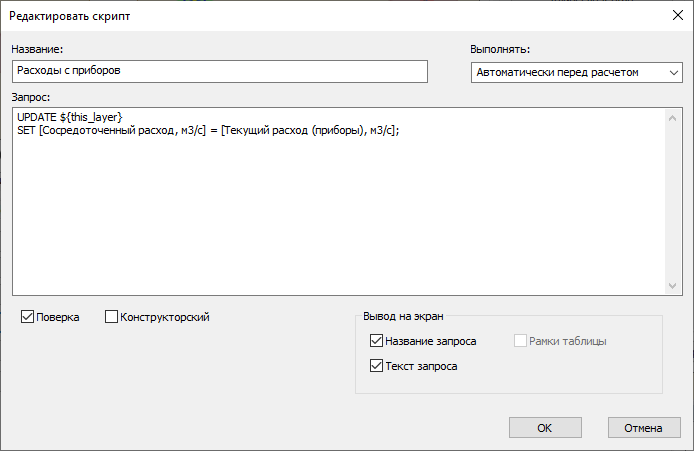The image size is (694, 451).
Task: Click empty area of the Запрос text box
Action: coord(340,220)
